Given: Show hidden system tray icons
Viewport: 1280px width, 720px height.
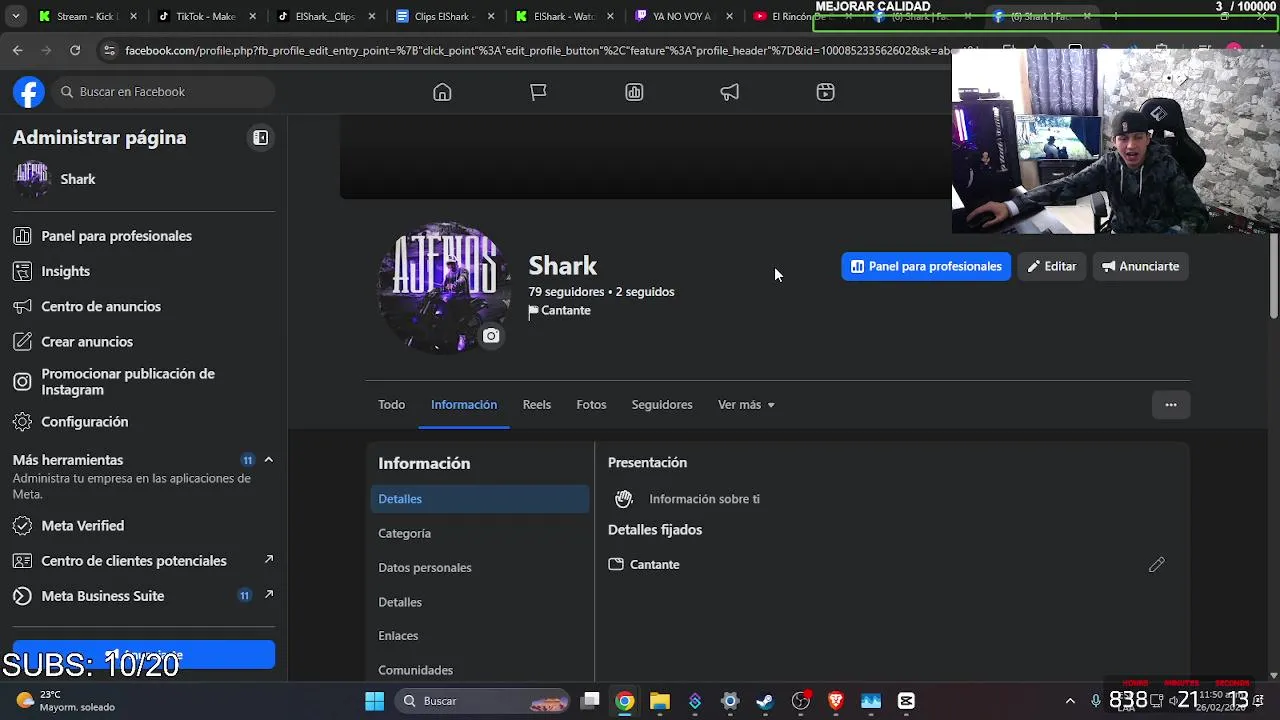Looking at the screenshot, I should tap(1070, 701).
